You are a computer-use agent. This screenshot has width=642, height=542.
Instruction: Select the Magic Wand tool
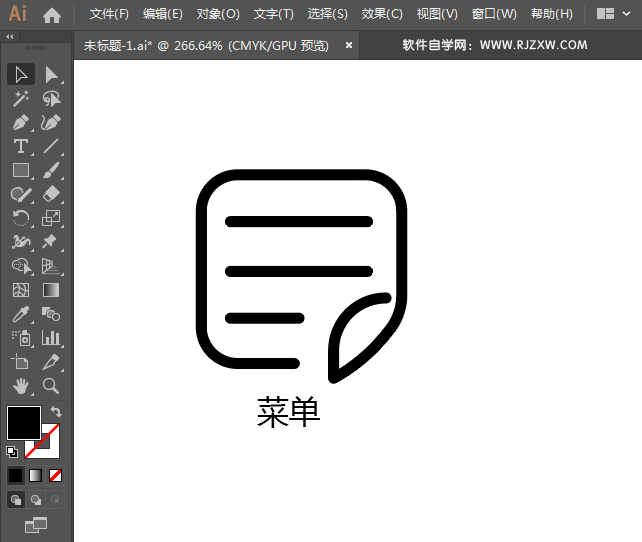[20, 98]
